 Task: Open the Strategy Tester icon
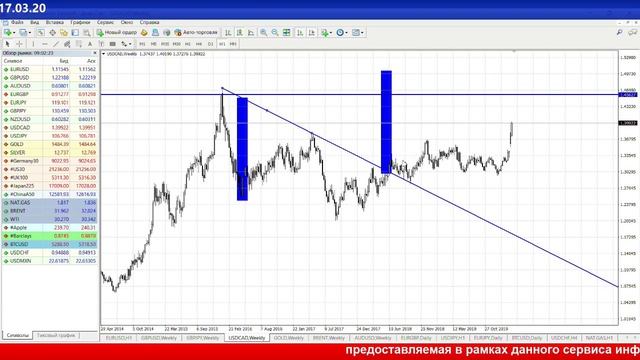pos(87,32)
